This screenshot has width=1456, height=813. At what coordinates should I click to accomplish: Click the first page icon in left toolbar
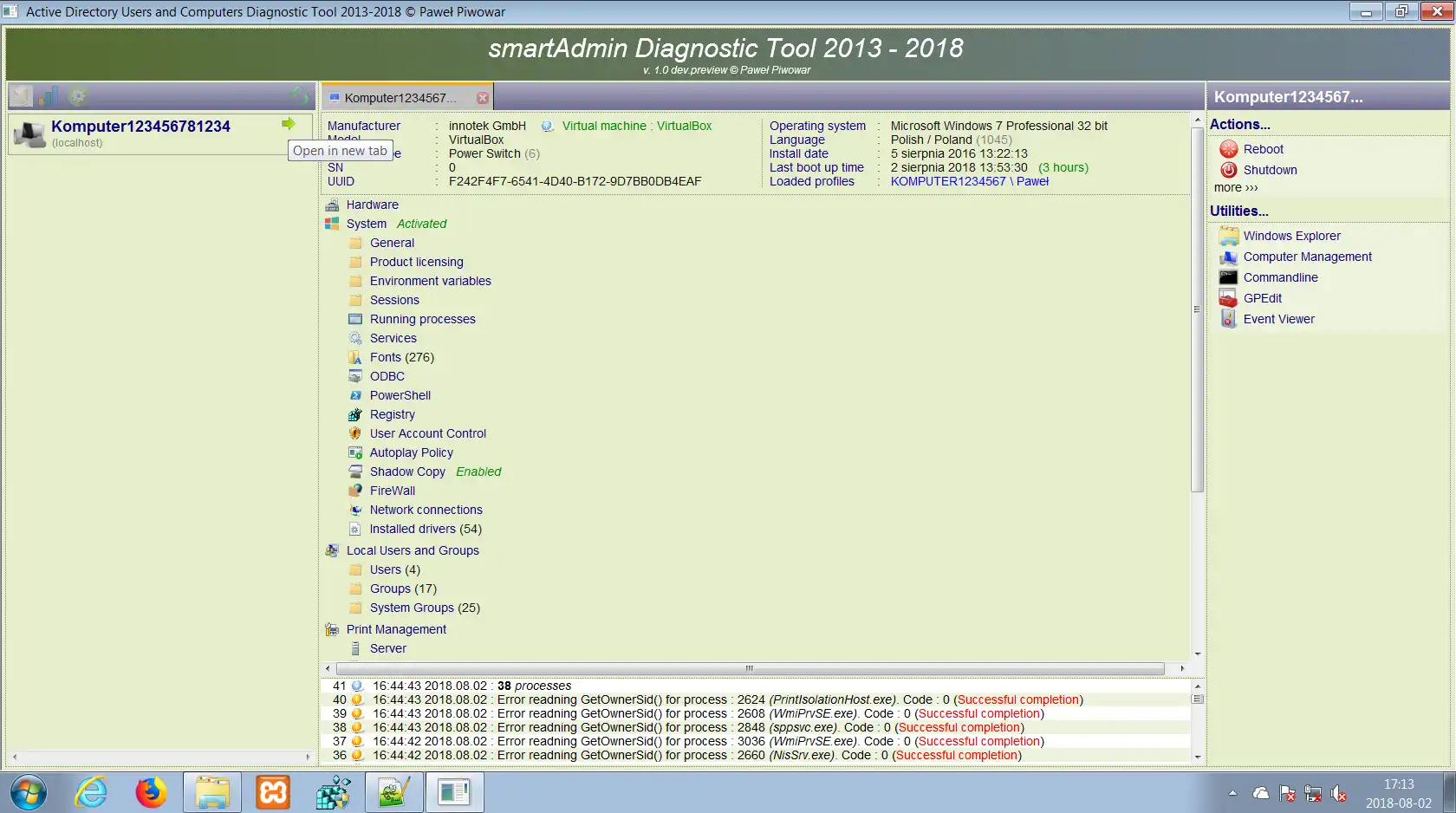22,96
